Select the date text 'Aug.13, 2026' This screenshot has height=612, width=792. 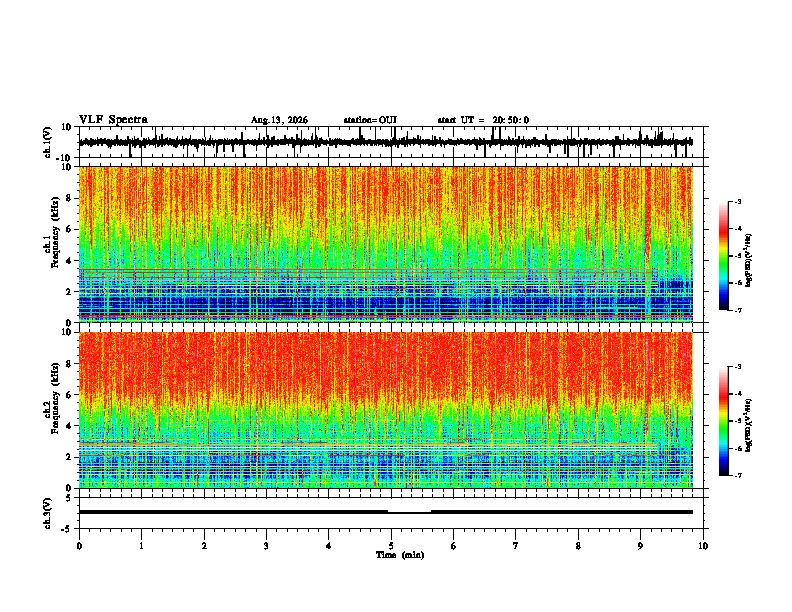tap(279, 120)
